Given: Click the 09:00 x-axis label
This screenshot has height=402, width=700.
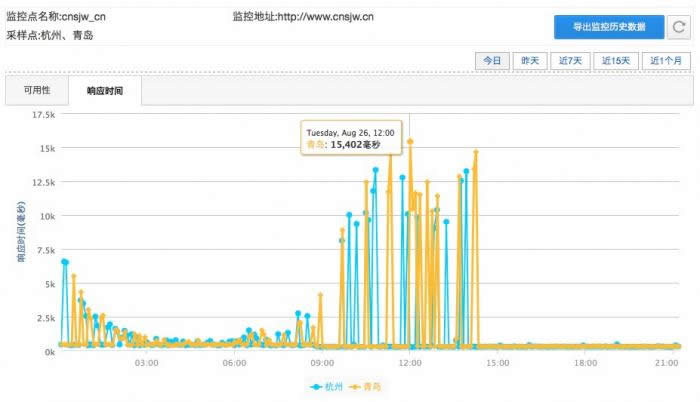Looking at the screenshot, I should [x=322, y=363].
